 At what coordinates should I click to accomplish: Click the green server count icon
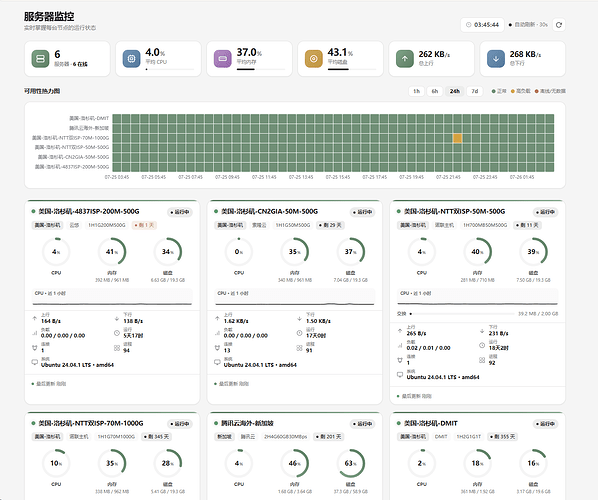pyautogui.click(x=40, y=59)
